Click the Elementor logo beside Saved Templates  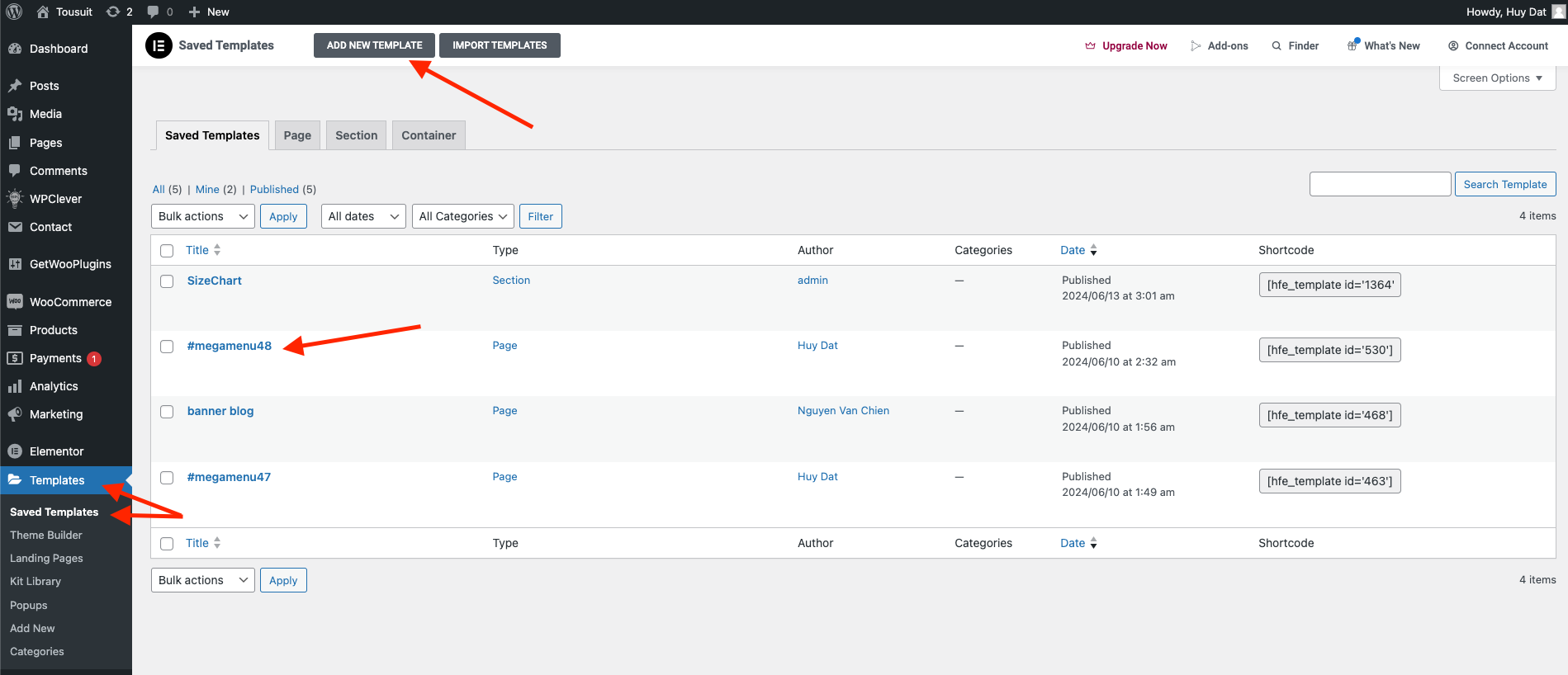(x=159, y=45)
